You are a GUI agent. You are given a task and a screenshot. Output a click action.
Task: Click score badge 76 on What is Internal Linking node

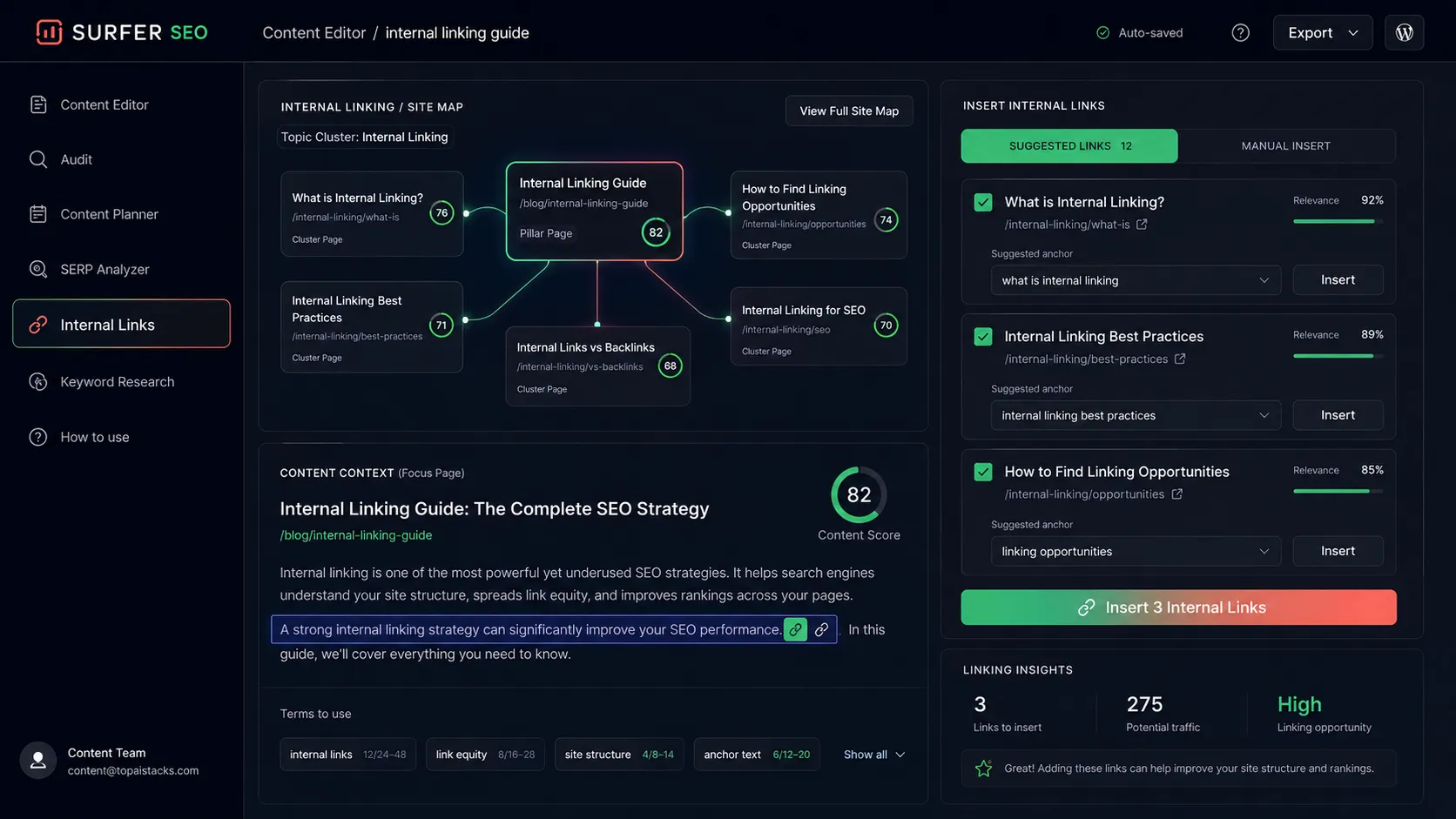tap(442, 212)
